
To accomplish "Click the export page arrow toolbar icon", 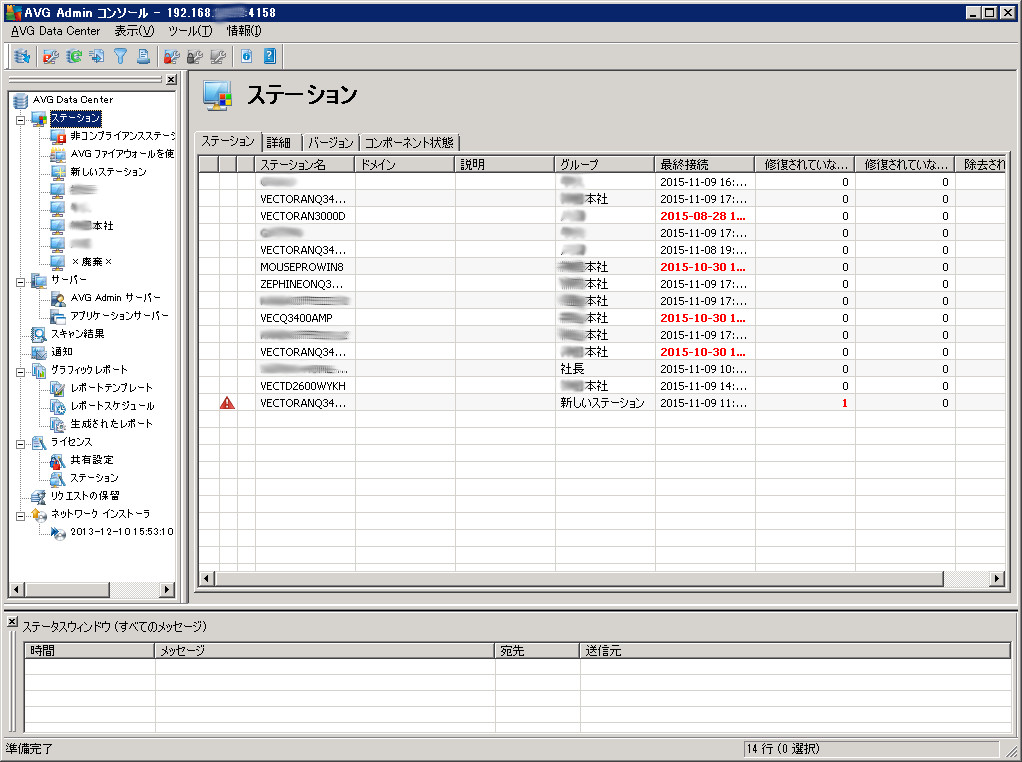I will [x=96, y=57].
